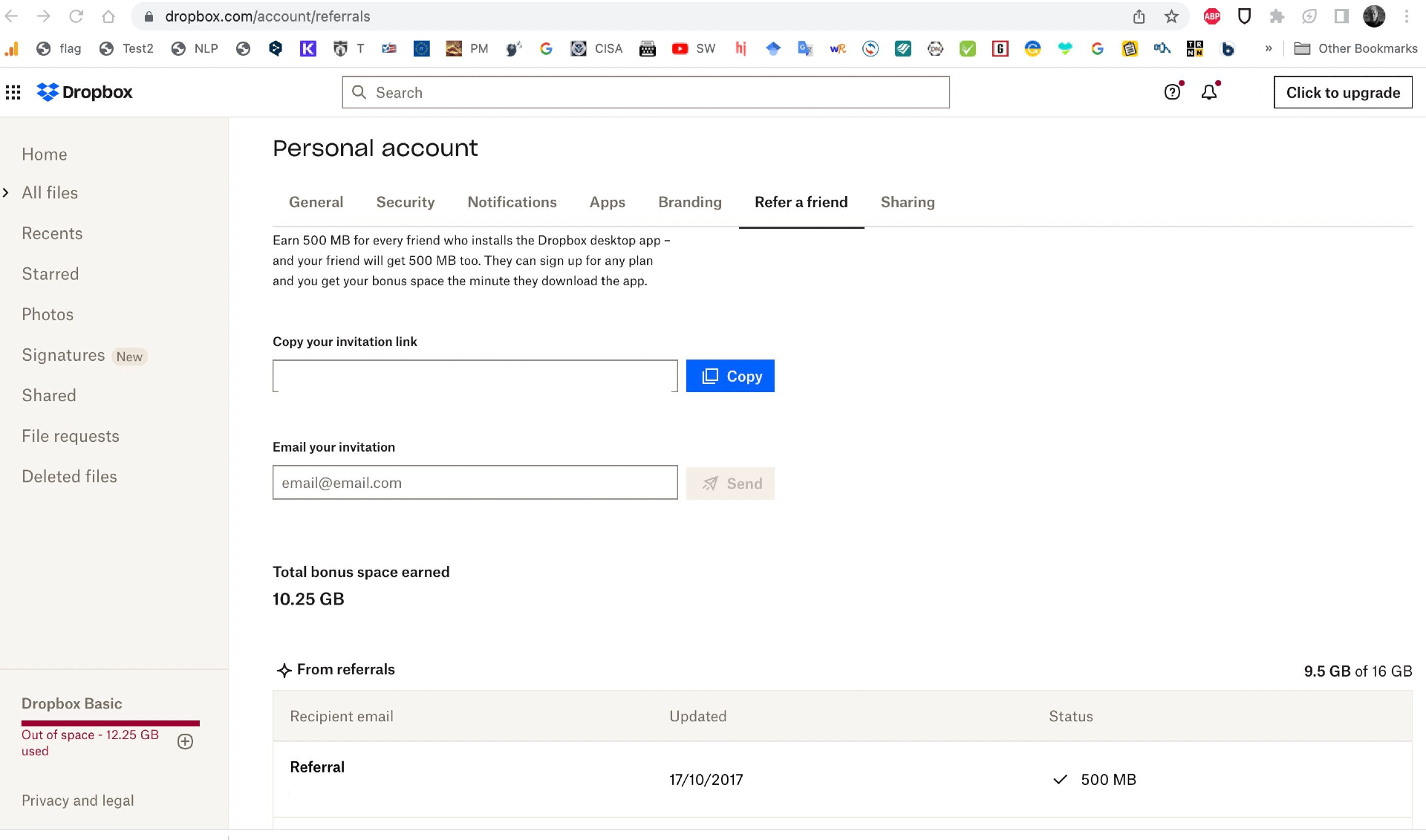
Task: Go back with browser back arrow
Action: tap(11, 16)
